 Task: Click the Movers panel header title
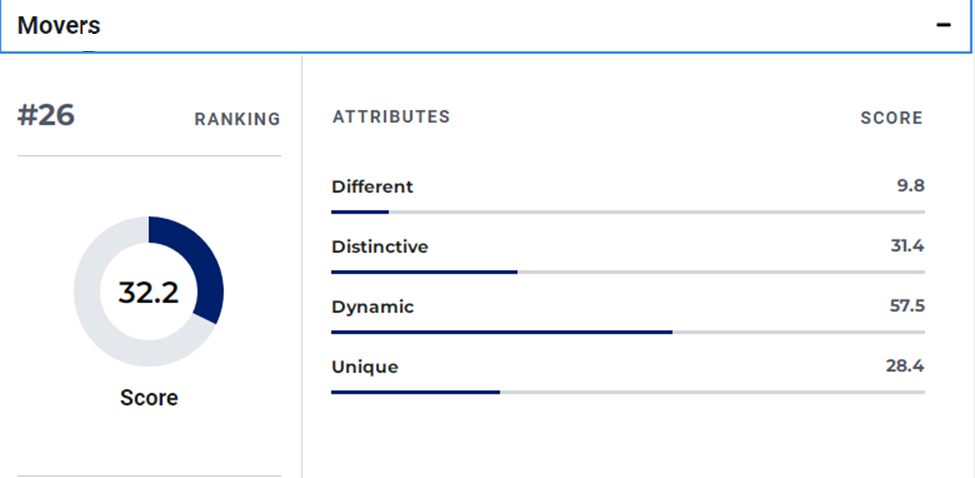59,25
